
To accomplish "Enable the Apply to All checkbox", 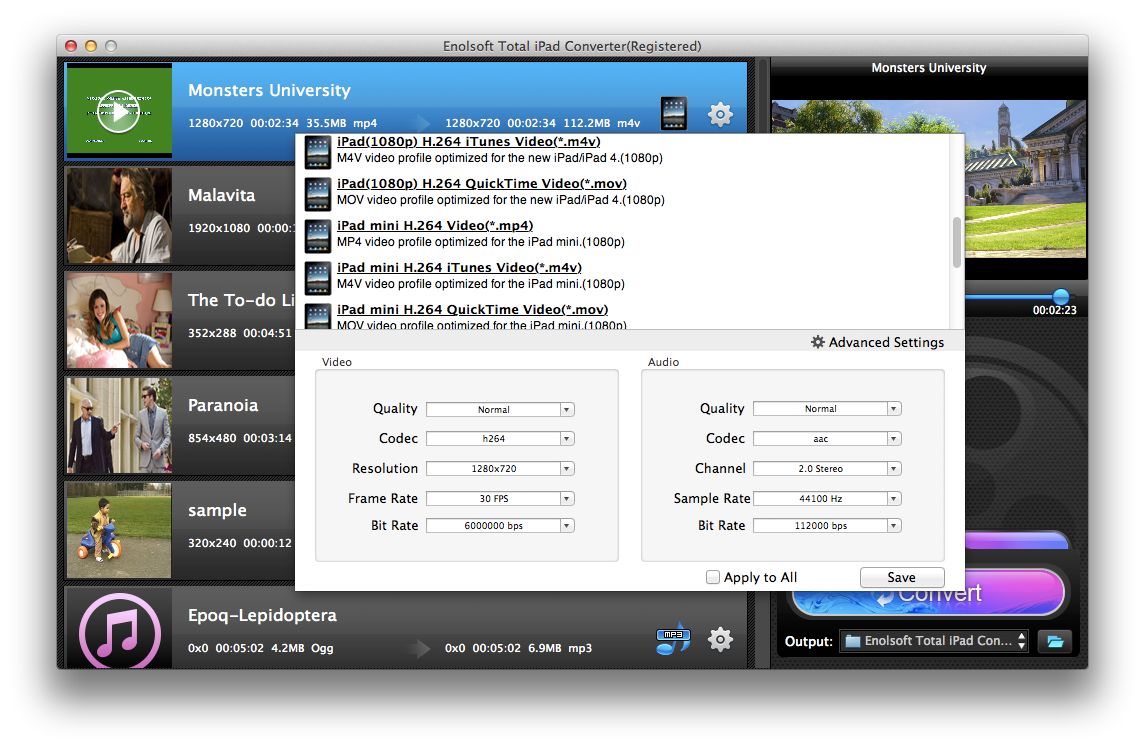I will point(713,577).
